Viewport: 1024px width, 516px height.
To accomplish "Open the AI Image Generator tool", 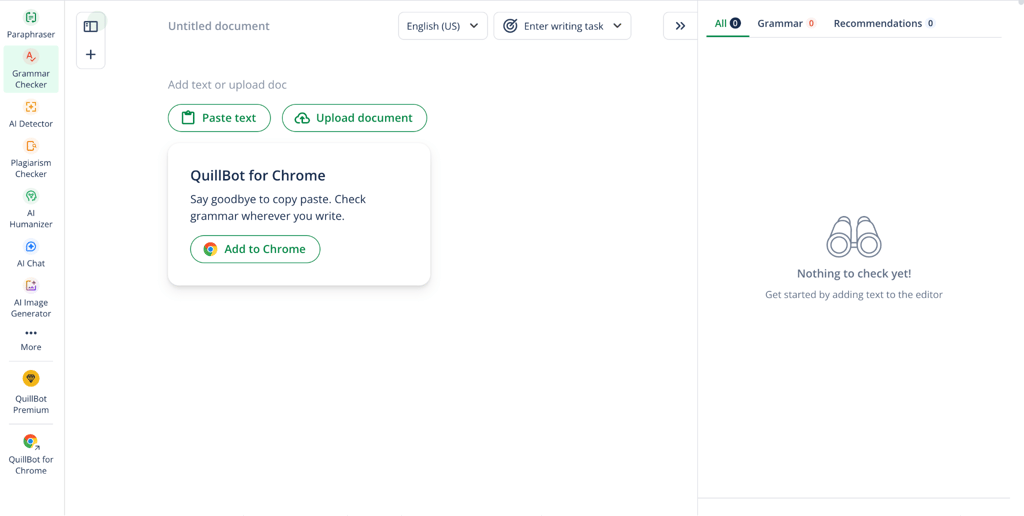I will tap(31, 298).
